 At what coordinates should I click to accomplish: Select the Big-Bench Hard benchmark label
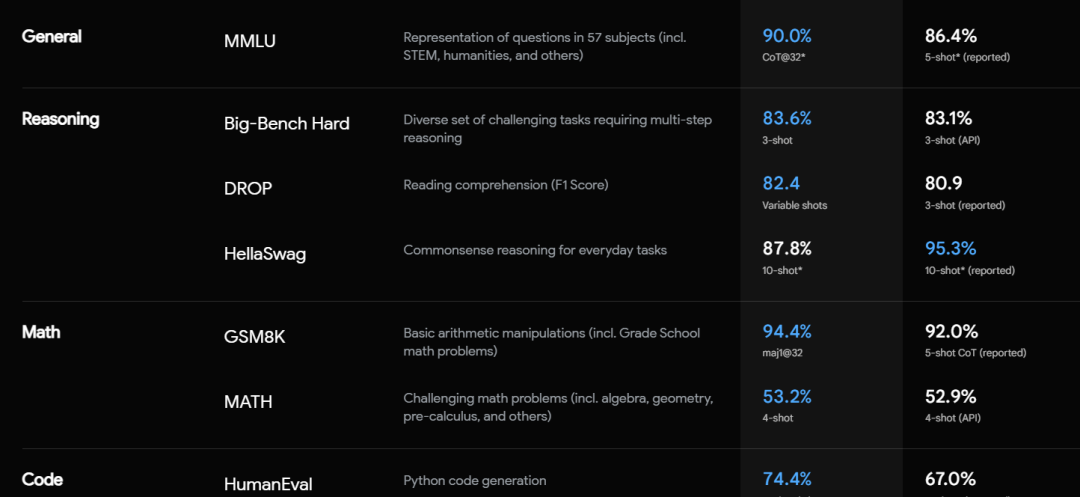[286, 124]
